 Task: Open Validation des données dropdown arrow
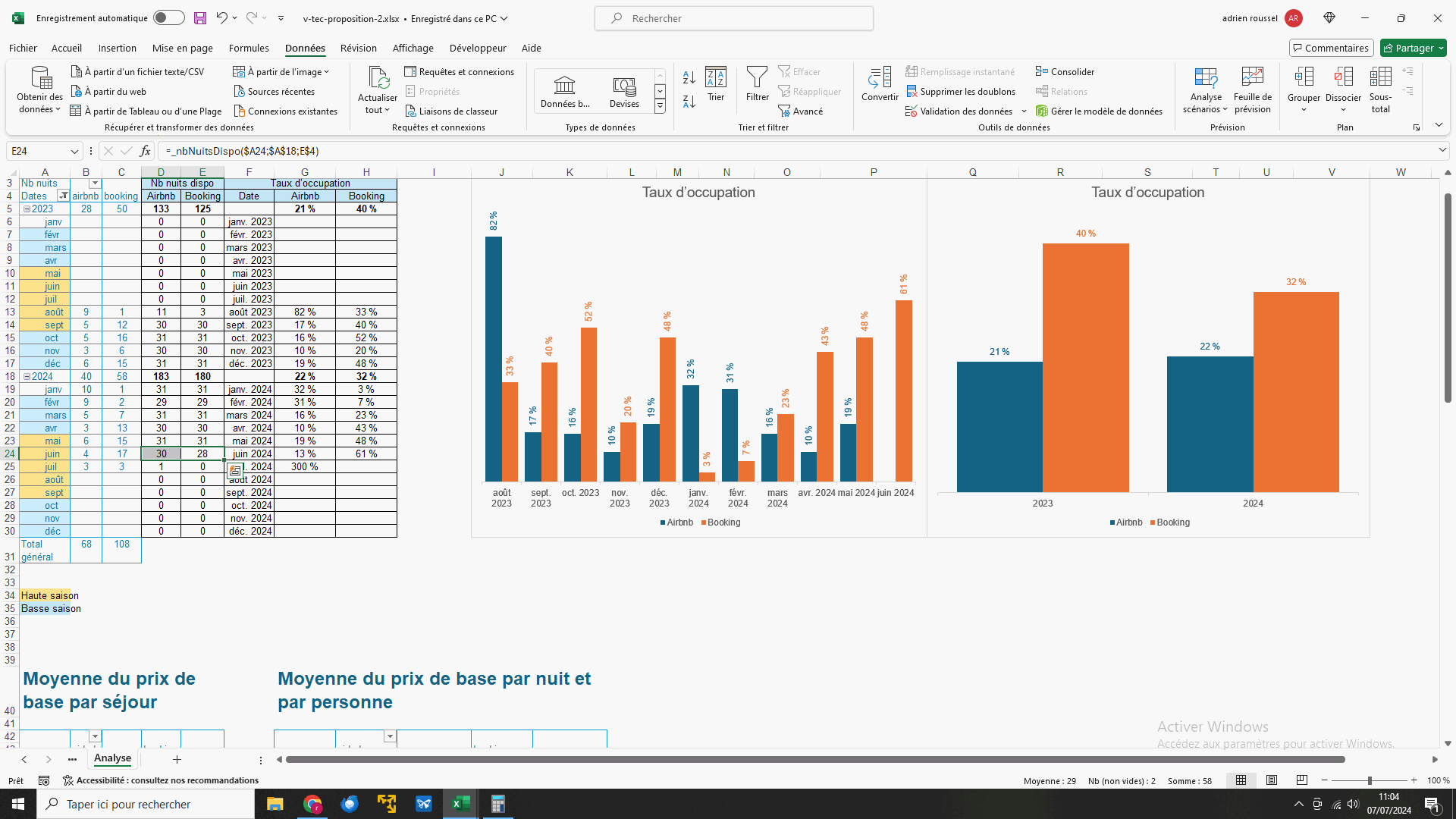[x=1024, y=111]
